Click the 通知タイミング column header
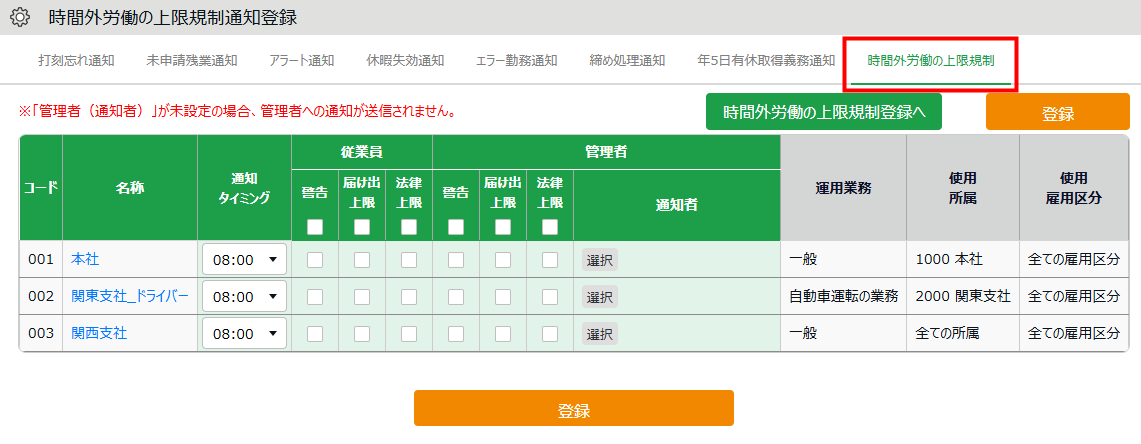Screen dimensions: 1141x444 click(244, 188)
